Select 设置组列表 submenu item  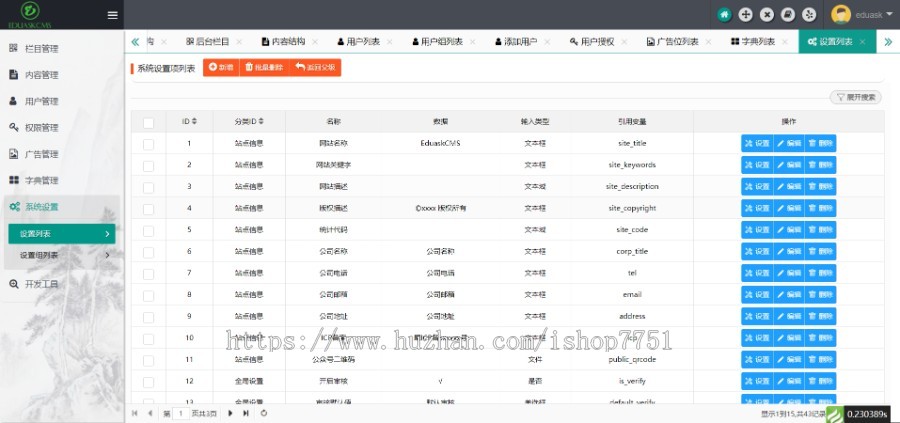point(62,255)
